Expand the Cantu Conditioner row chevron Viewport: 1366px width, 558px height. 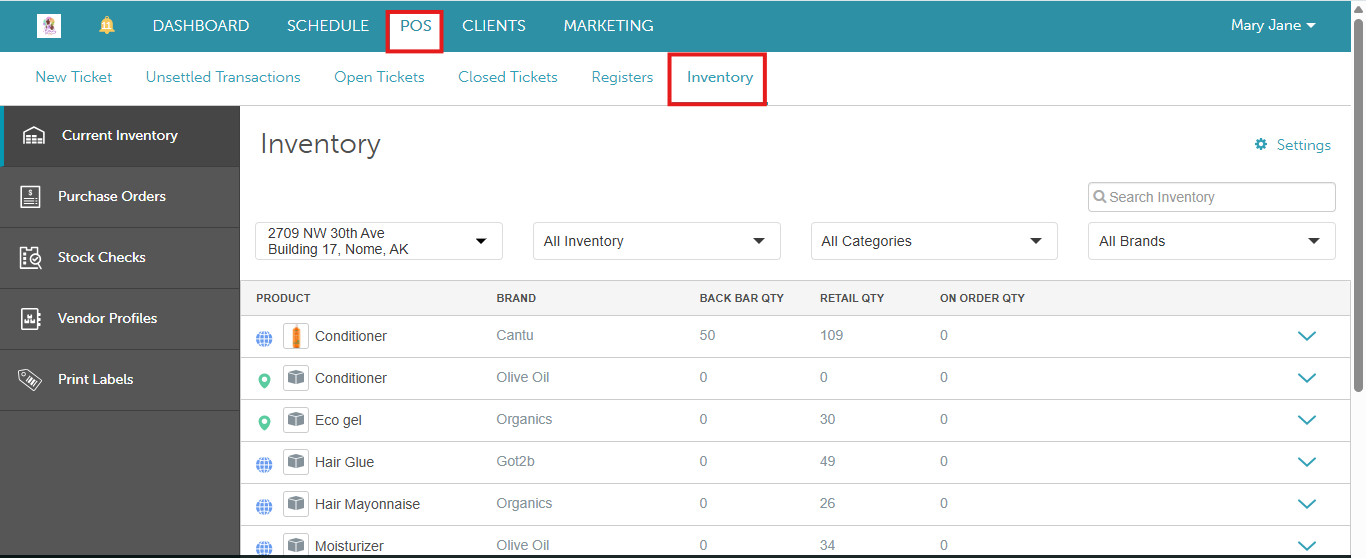point(1306,336)
